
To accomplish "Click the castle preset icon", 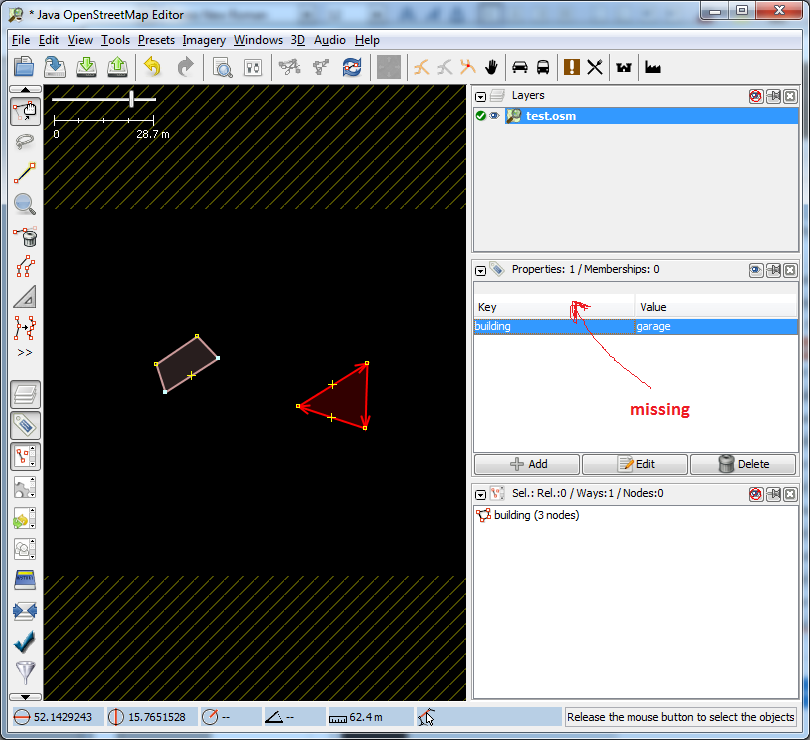I will [x=624, y=67].
